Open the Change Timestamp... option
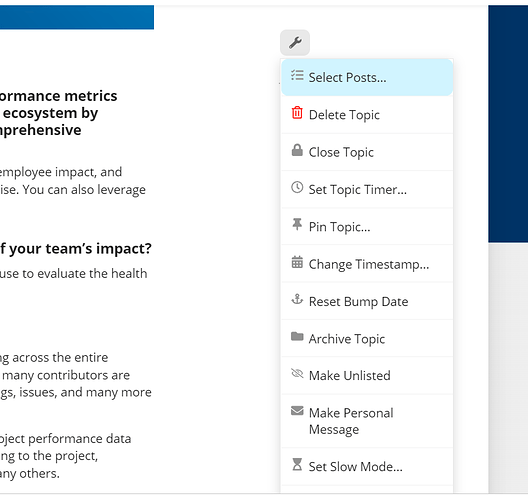The image size is (528, 500). [367, 264]
